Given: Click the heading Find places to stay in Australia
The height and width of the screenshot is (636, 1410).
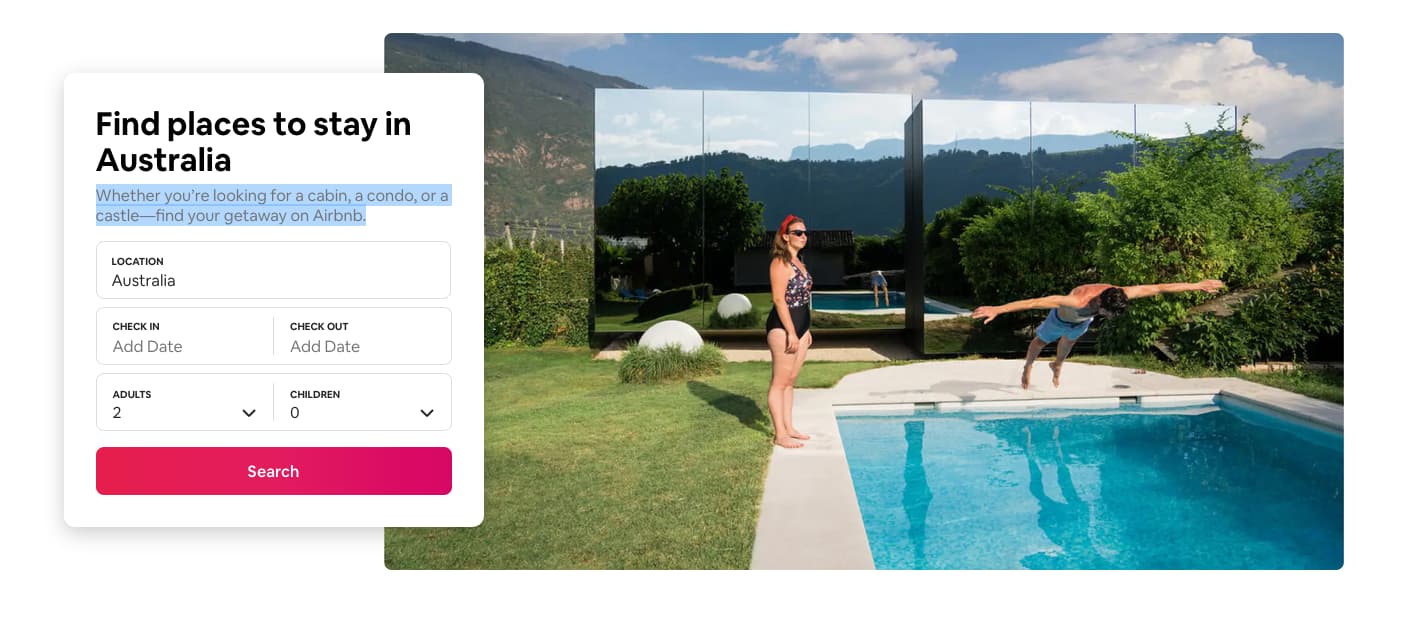Looking at the screenshot, I should coord(253,141).
